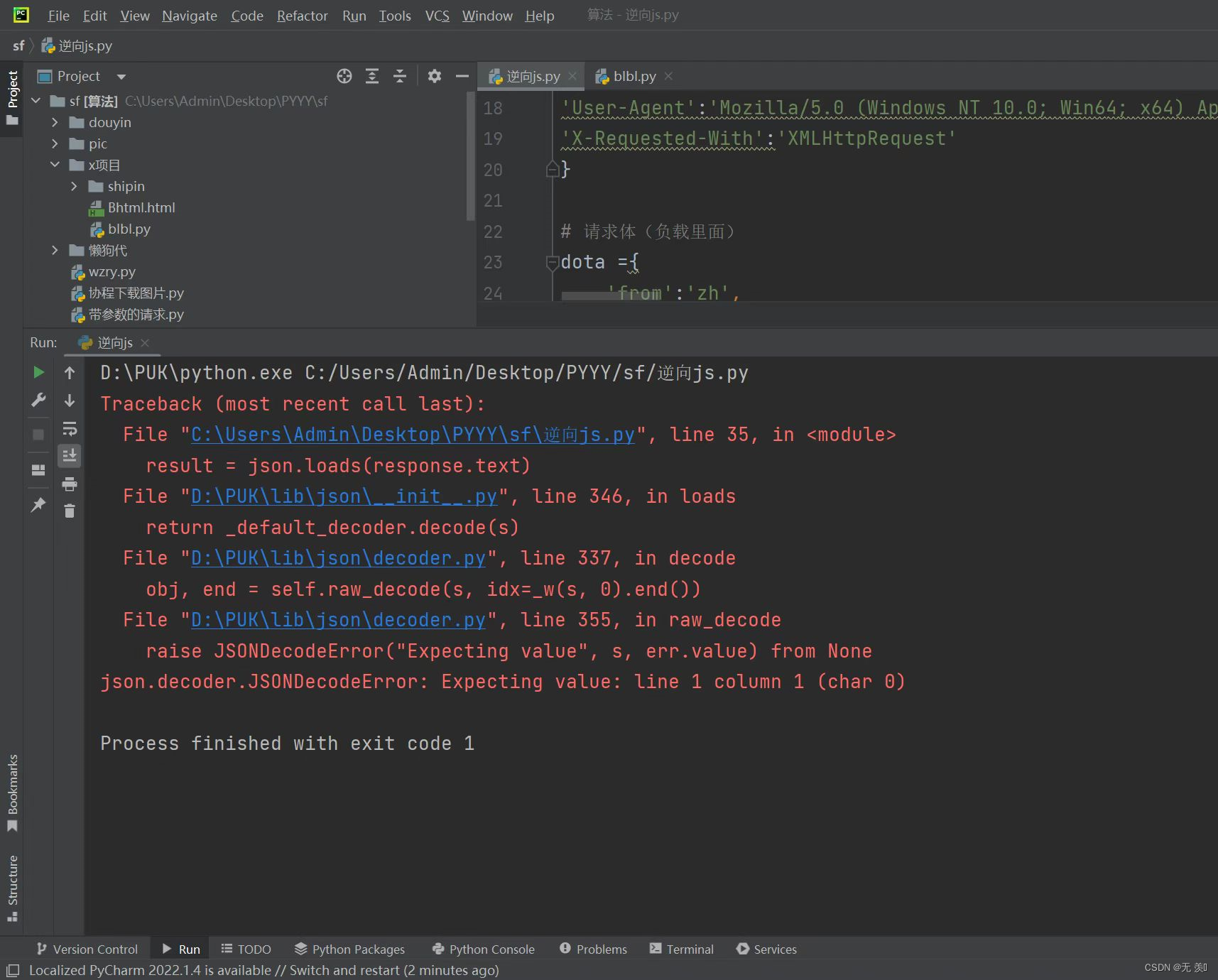Hide the Project panel with minus icon
Viewport: 1218px width, 980px height.
pos(462,76)
